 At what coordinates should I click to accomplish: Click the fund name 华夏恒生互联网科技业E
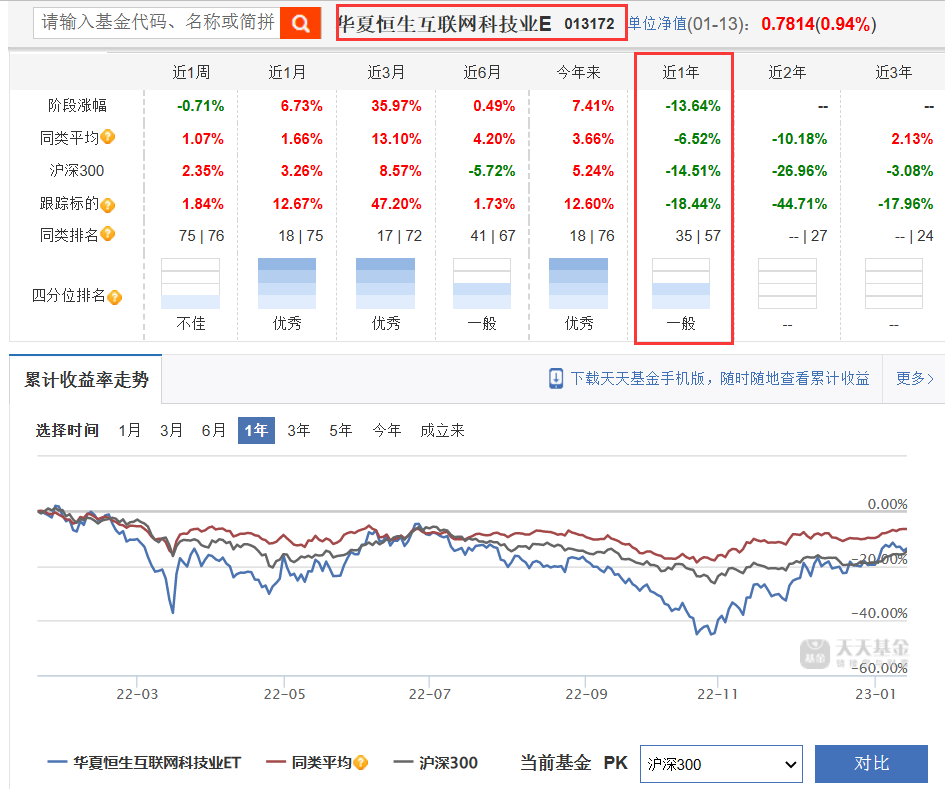pos(444,24)
